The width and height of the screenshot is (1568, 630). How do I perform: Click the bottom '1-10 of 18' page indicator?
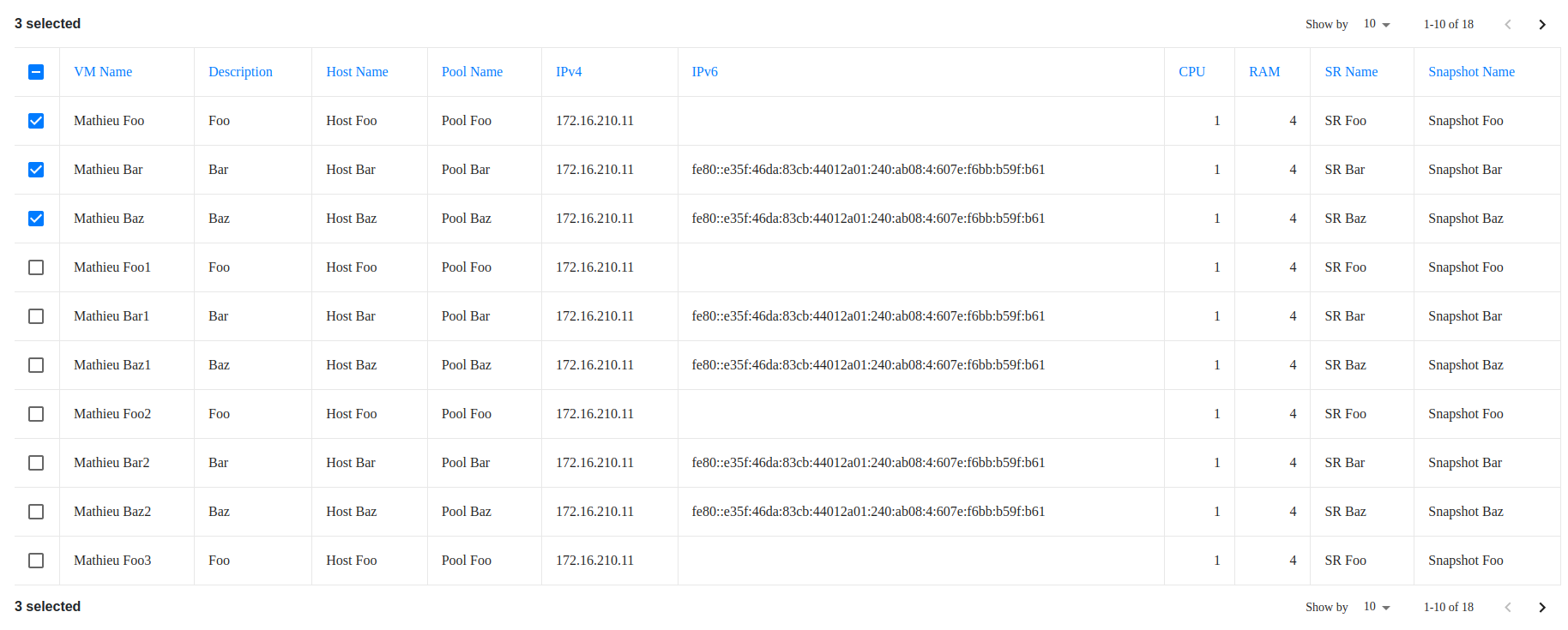(x=1449, y=607)
